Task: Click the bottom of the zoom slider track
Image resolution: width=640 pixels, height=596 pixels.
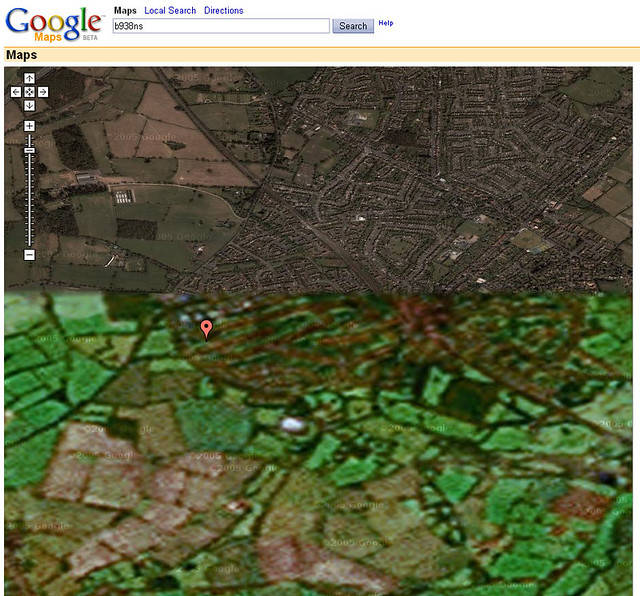Action: [x=29, y=241]
